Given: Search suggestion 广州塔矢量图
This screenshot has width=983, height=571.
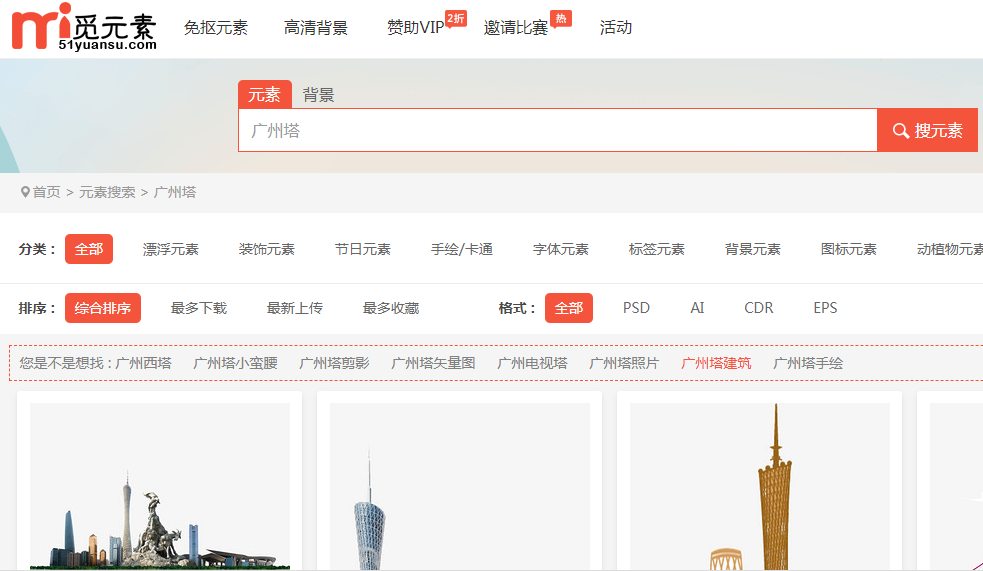Looking at the screenshot, I should point(433,363).
